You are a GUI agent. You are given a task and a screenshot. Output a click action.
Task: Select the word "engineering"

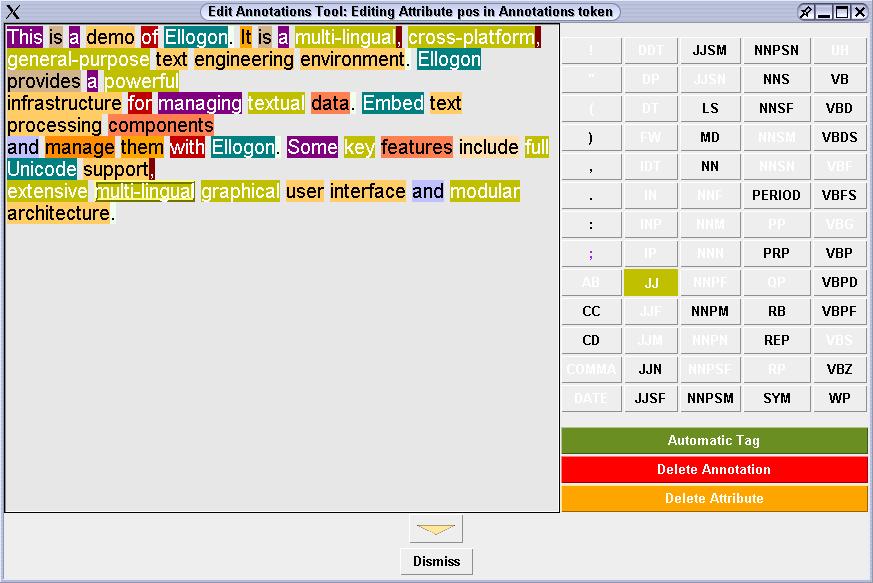click(244, 59)
